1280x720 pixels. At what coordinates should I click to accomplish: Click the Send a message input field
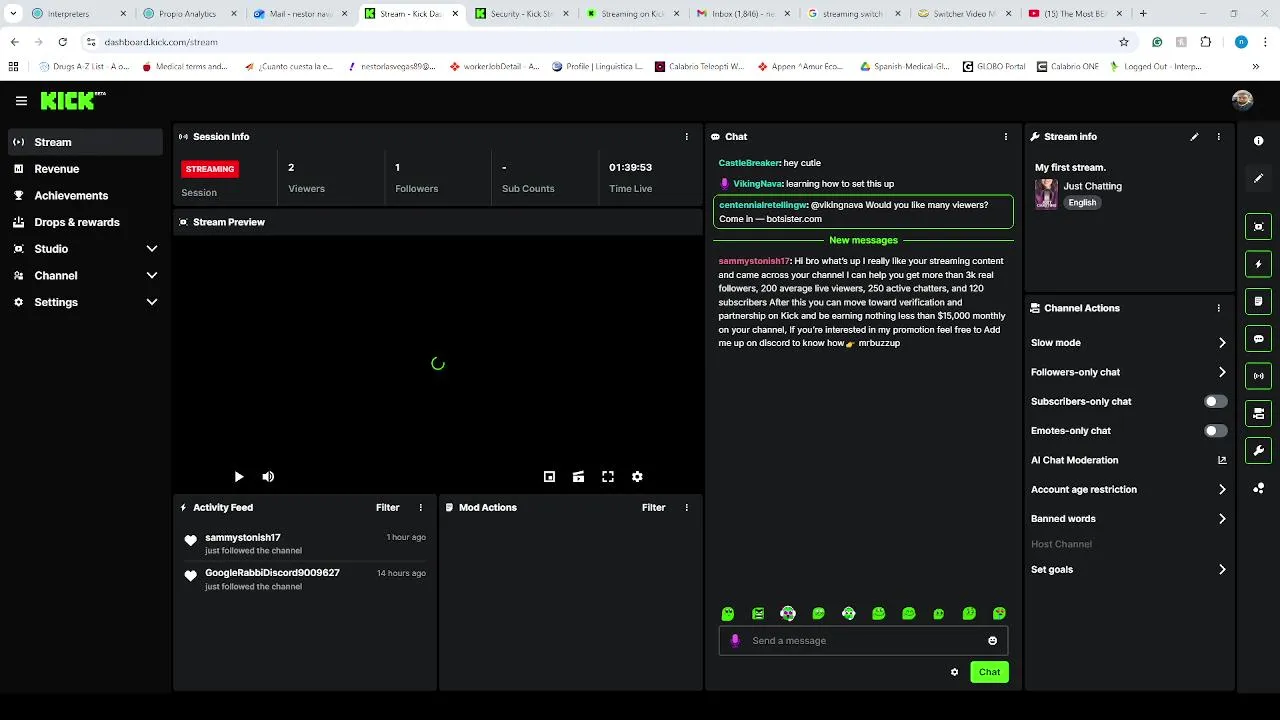(x=863, y=641)
